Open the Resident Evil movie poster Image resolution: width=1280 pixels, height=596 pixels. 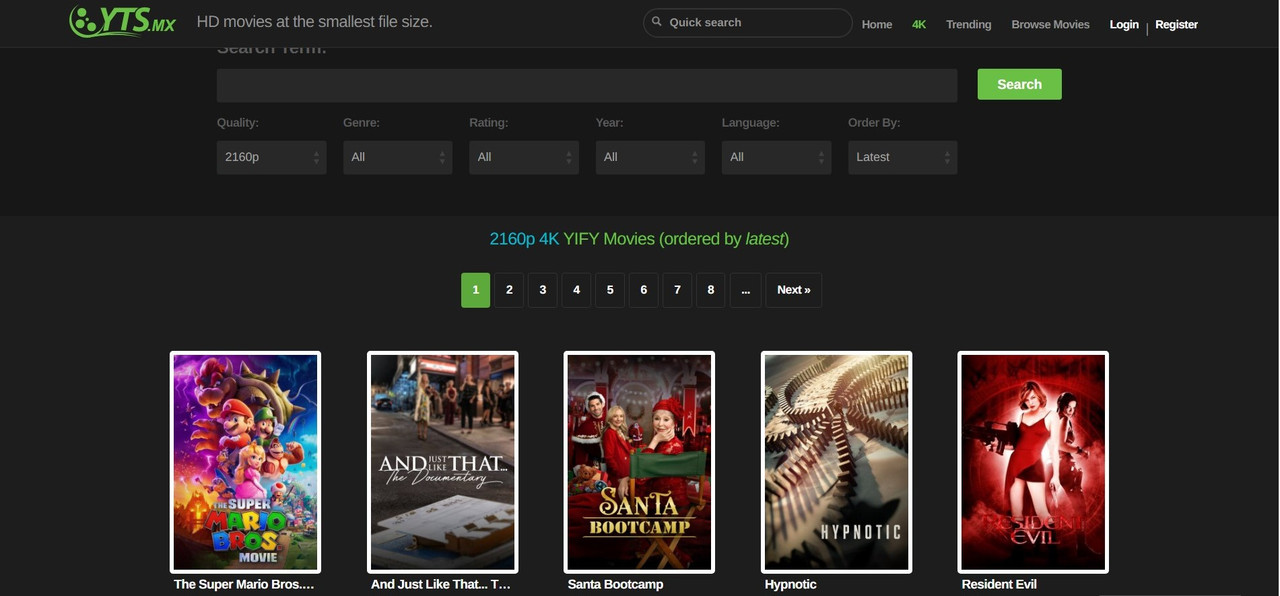(x=1034, y=462)
